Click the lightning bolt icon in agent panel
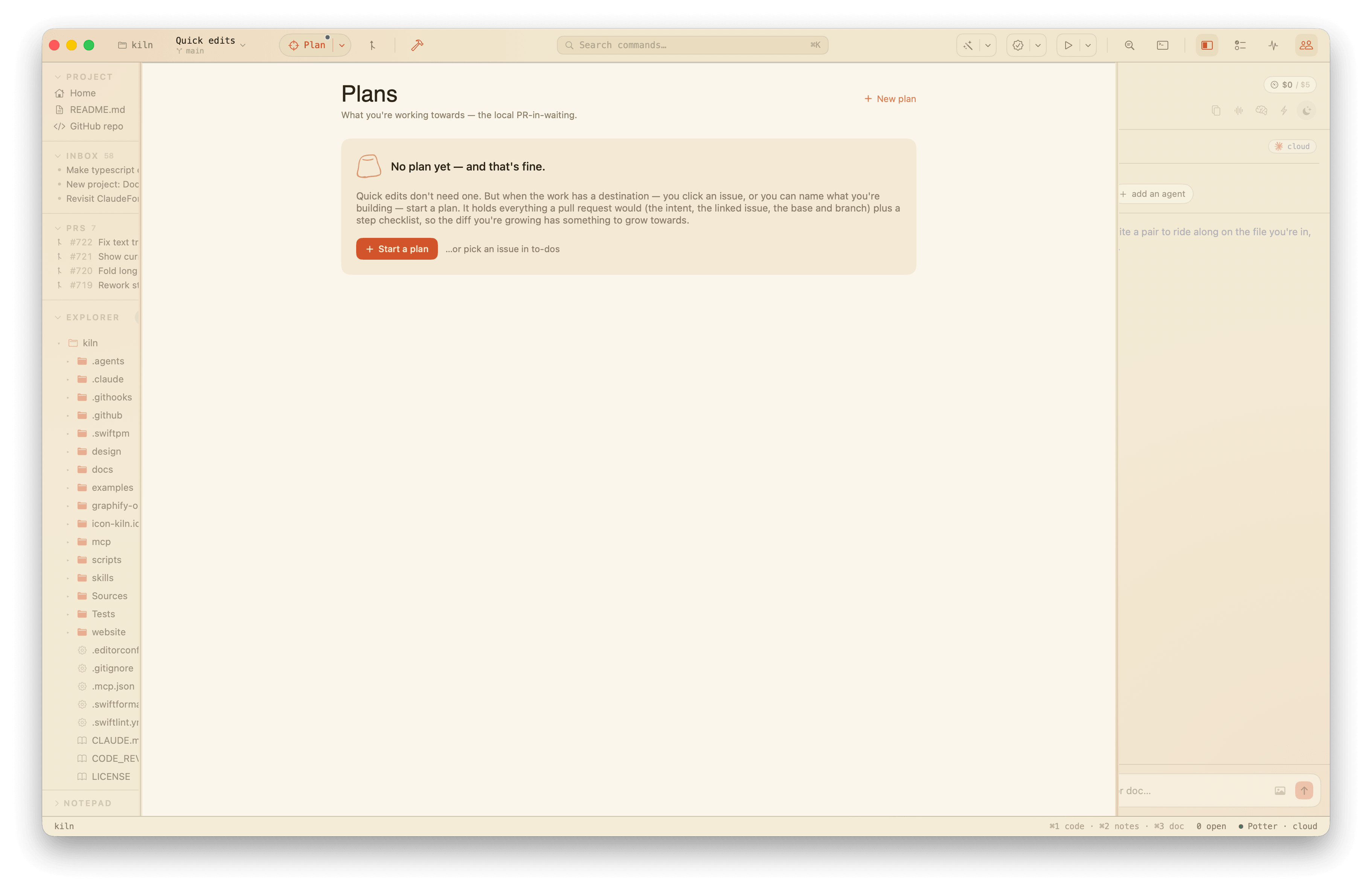The height and width of the screenshot is (892, 1372). click(1284, 111)
